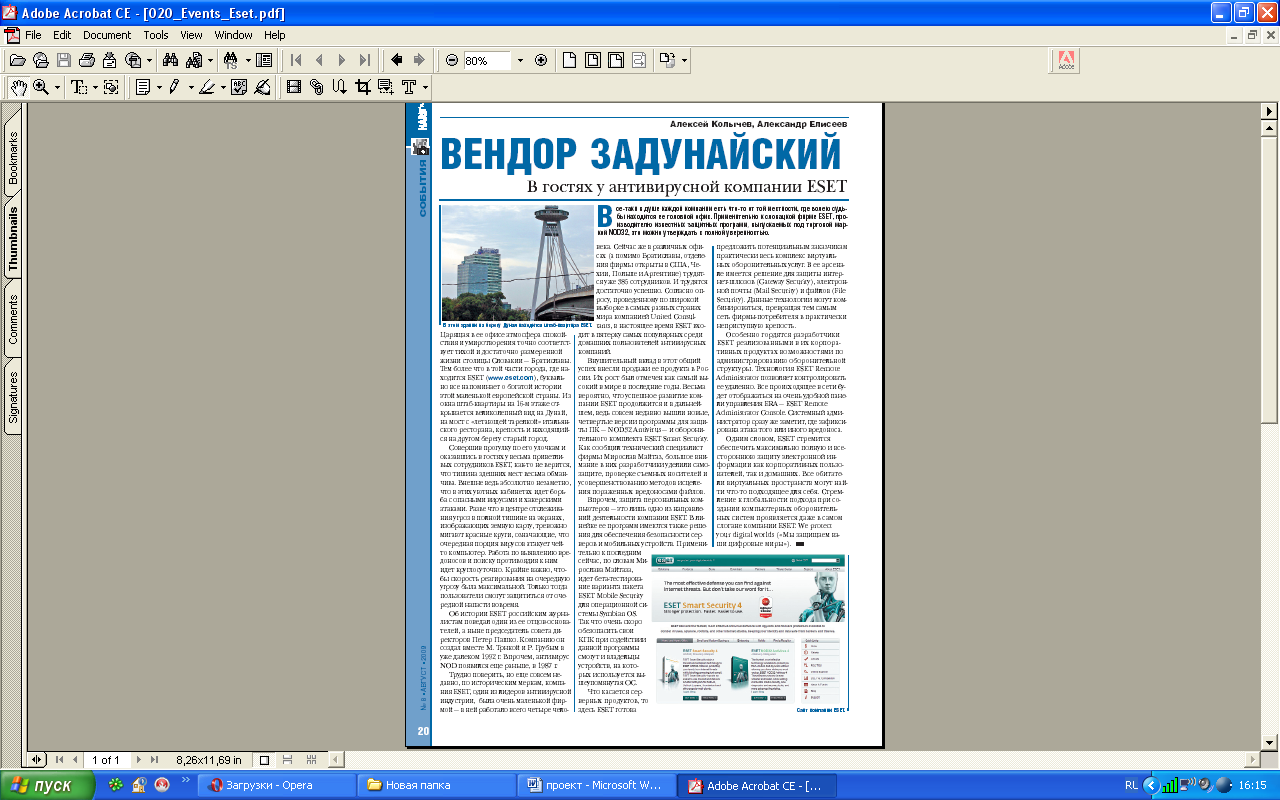Go to first page via toolbar arrow
Viewport: 1280px width, 800px height.
(x=297, y=60)
